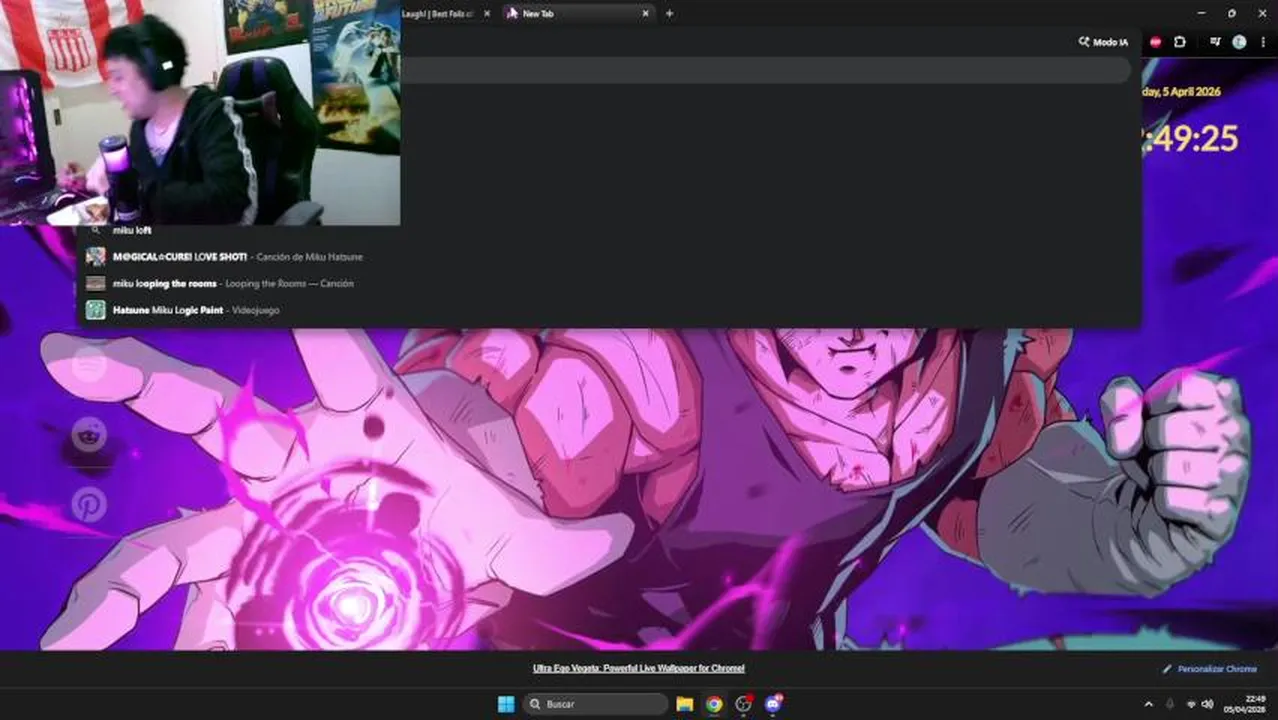The image size is (1278, 720).
Task: Open the Extensions puzzle-piece icon
Action: click(1180, 42)
